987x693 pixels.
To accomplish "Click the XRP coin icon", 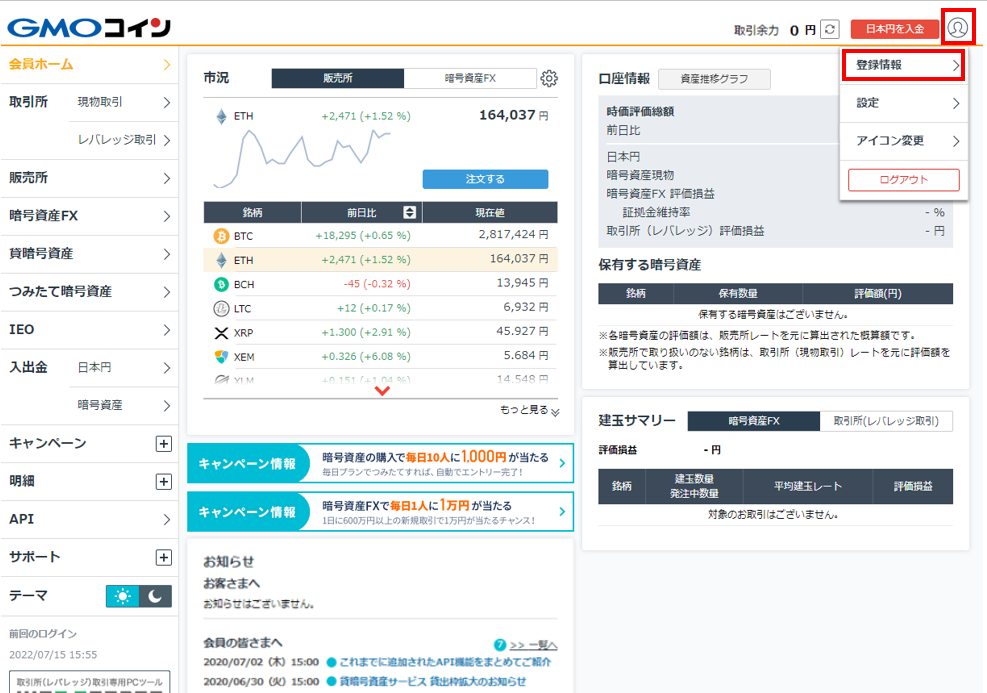I will click(221, 333).
